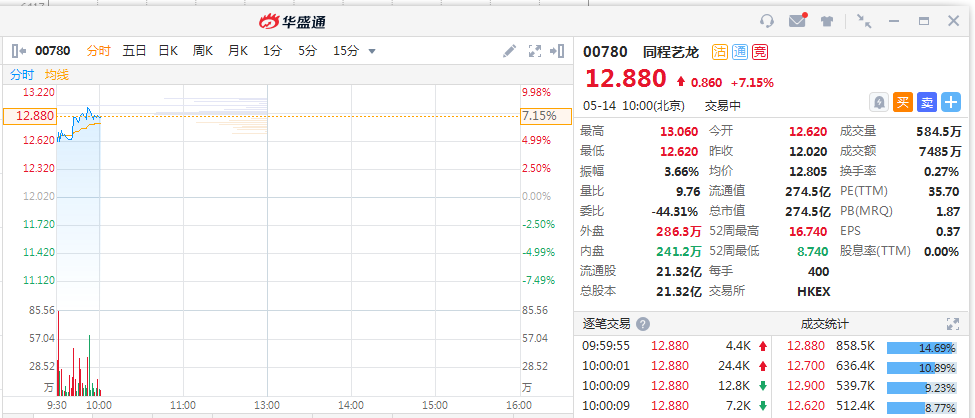Click the 12.880 price label on chart axis
Image resolution: width=975 pixels, height=418 pixels.
(x=30, y=116)
